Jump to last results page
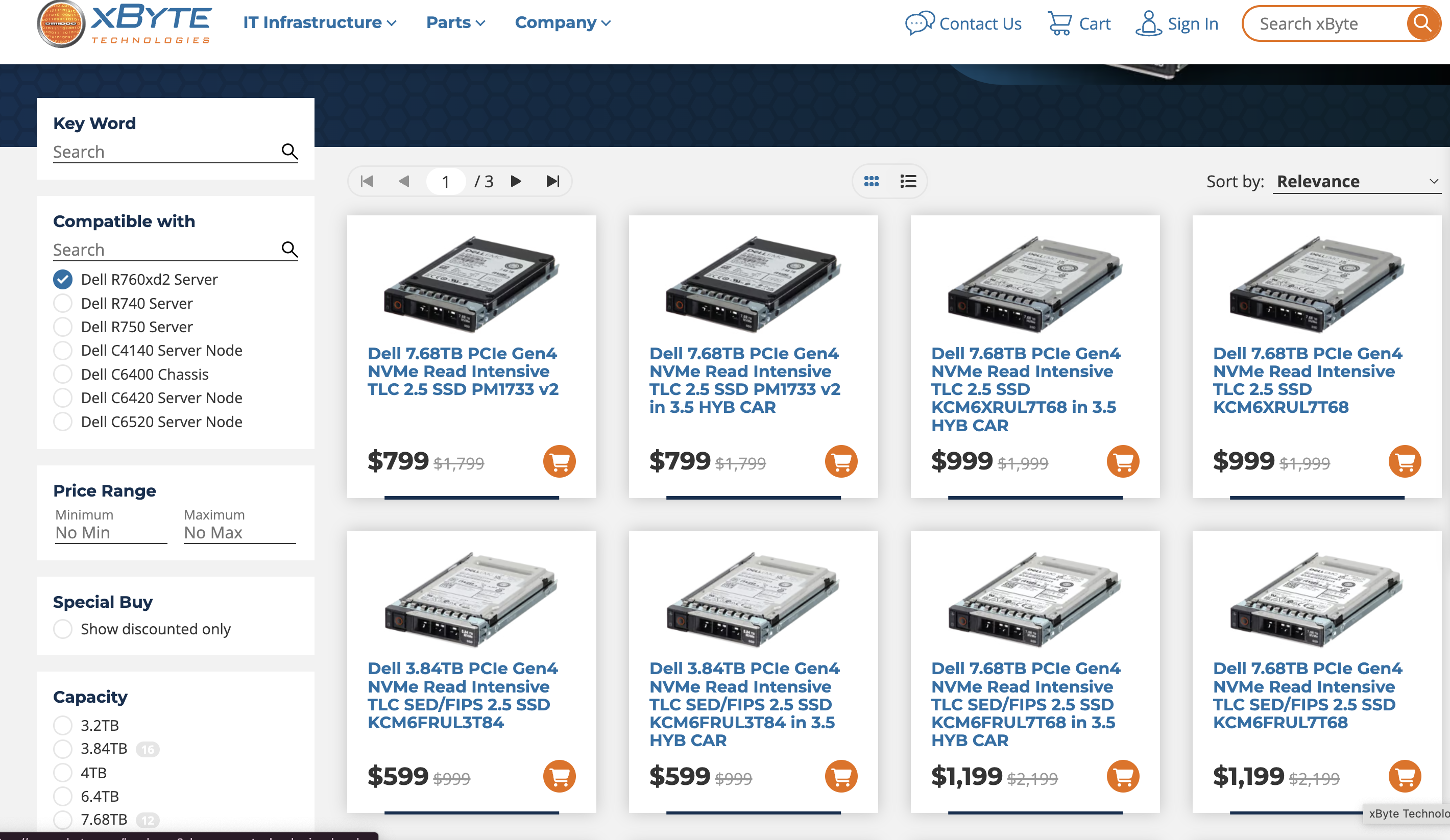 pyautogui.click(x=552, y=182)
